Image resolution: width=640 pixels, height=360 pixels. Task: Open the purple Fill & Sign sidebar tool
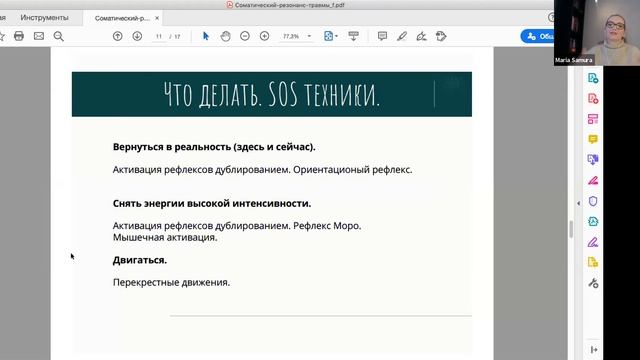[593, 242]
